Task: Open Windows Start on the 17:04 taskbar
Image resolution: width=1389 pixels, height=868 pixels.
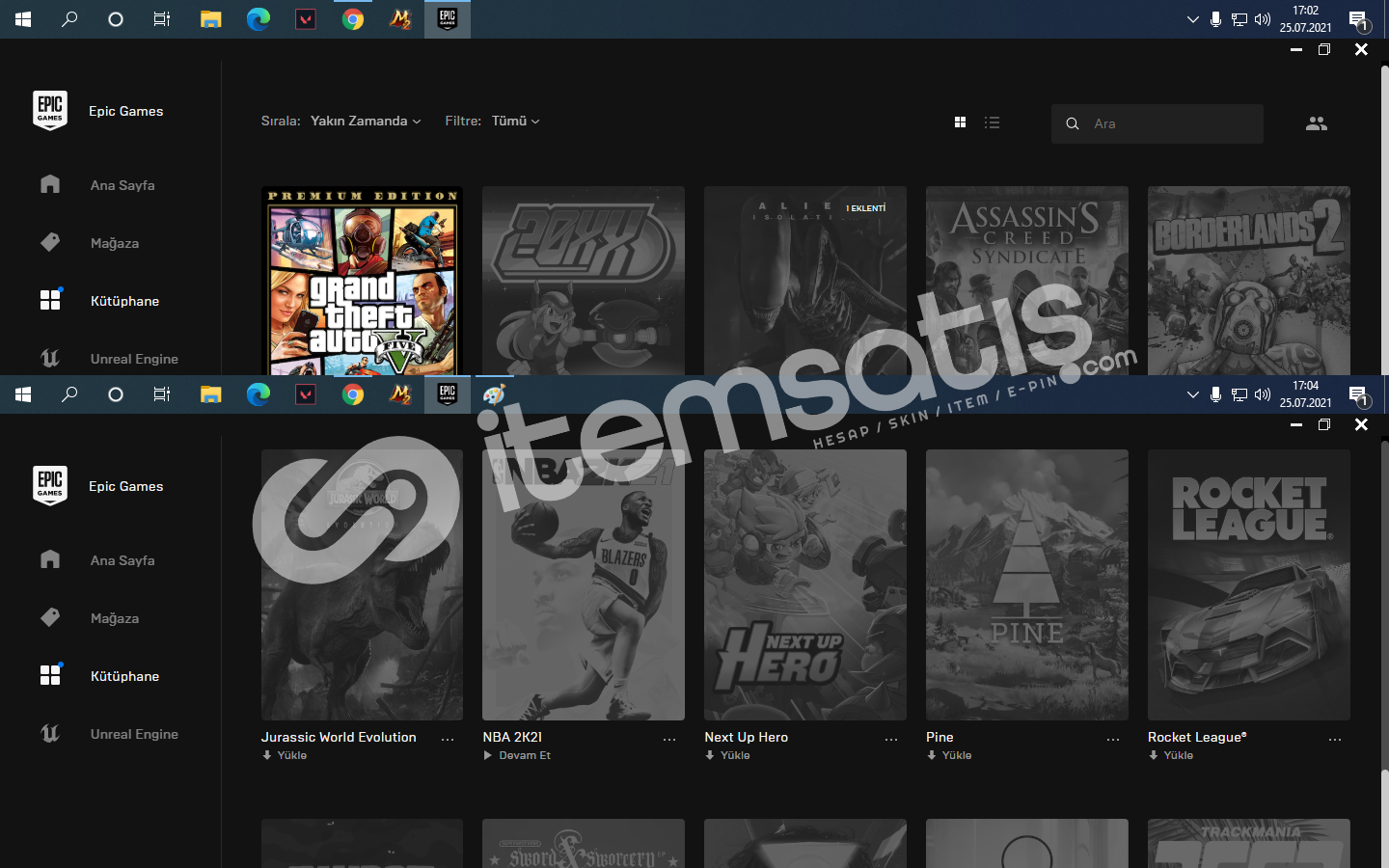Action: 23,394
